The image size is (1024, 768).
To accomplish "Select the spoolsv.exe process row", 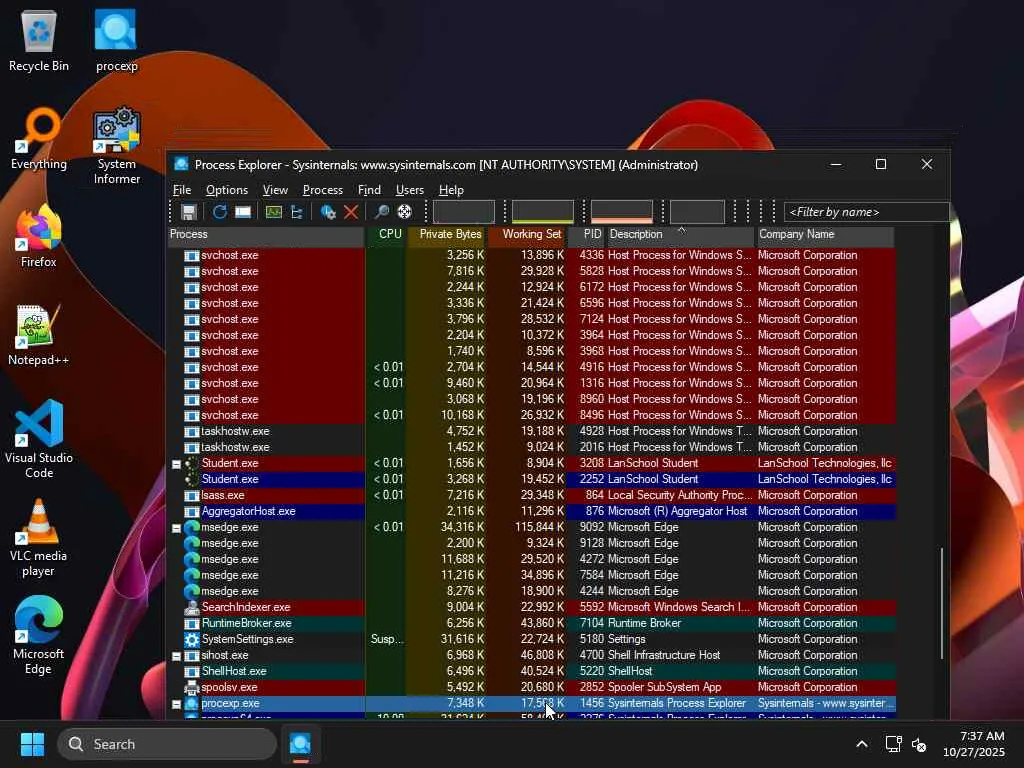I will [532, 687].
